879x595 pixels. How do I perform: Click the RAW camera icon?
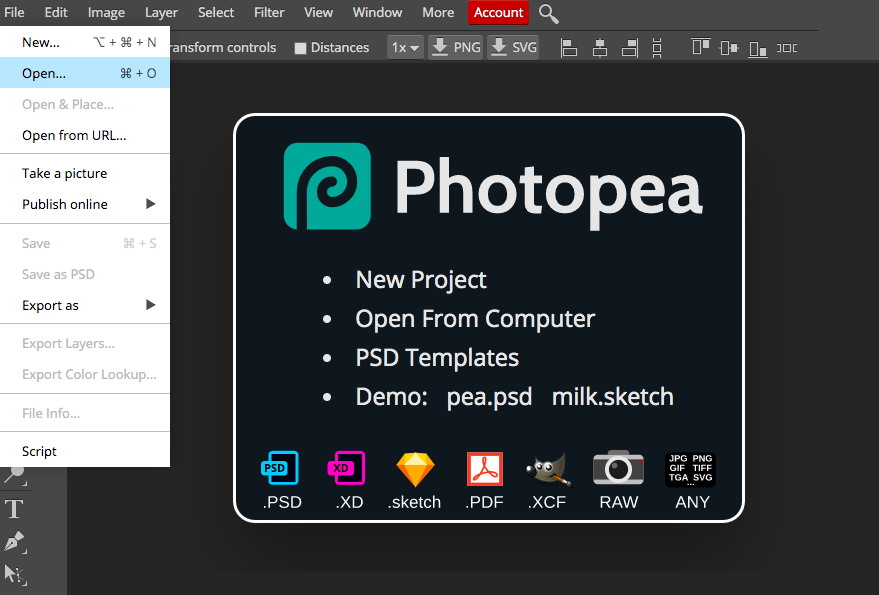pos(618,467)
